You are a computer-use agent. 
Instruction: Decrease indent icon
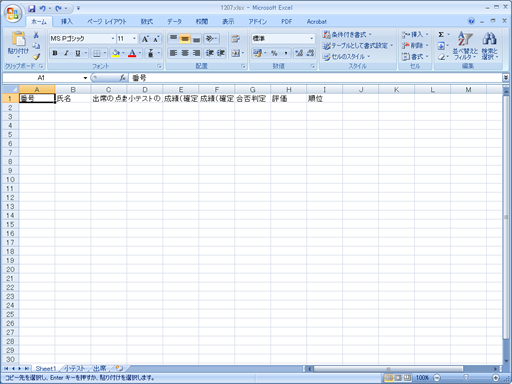[210, 53]
